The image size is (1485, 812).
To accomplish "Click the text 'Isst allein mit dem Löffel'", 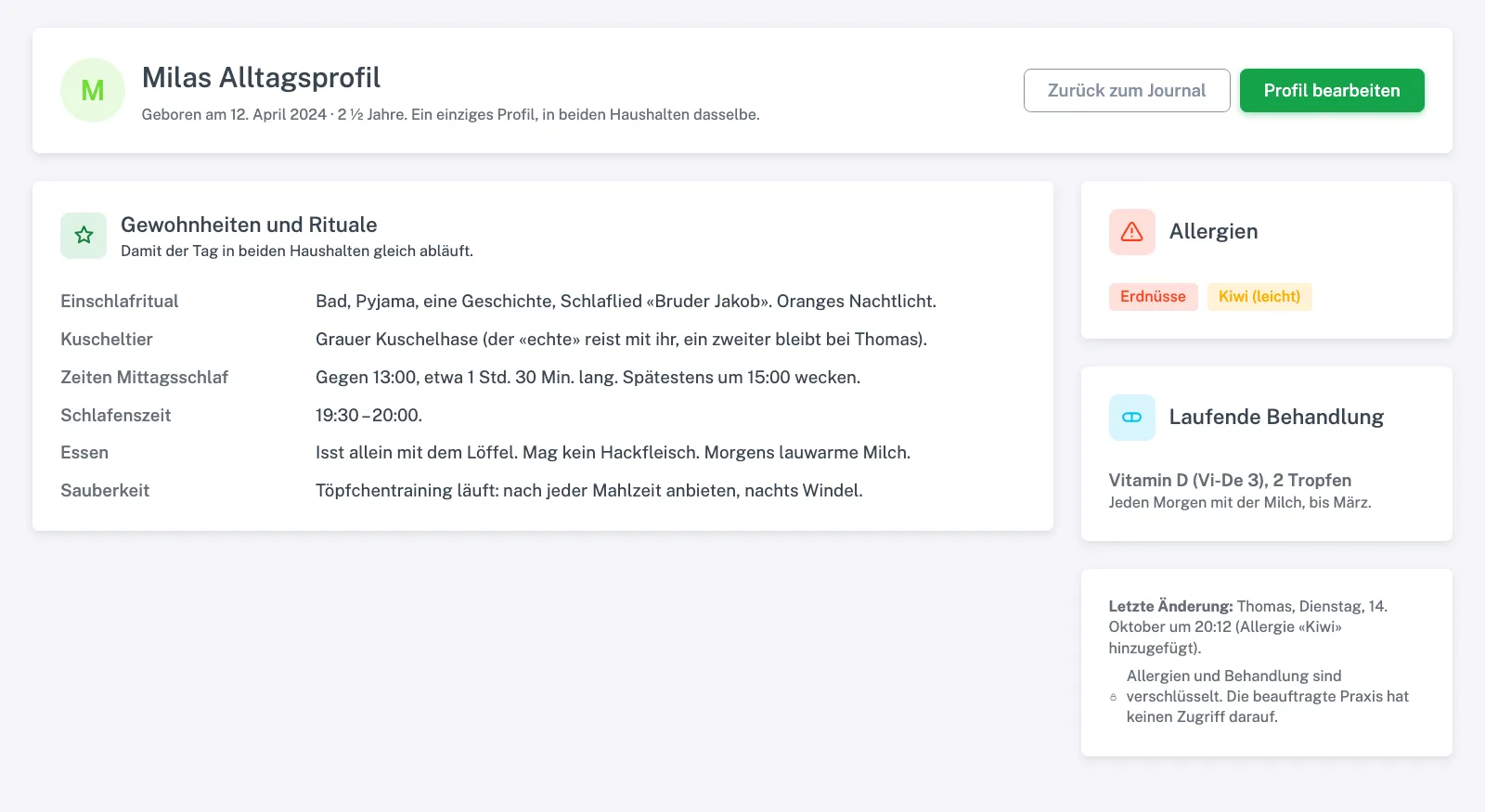I will (613, 452).
